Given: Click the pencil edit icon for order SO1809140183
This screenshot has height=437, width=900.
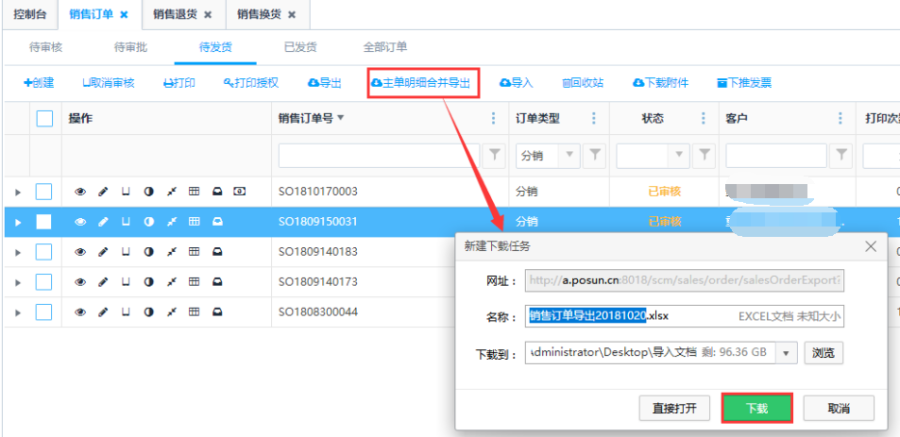Looking at the screenshot, I should pyautogui.click(x=103, y=252).
